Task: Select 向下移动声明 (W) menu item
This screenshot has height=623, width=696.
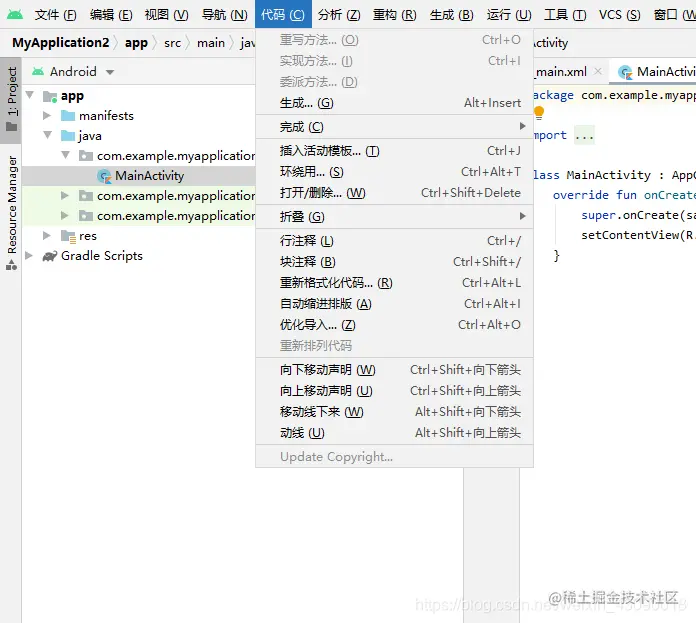Action: click(394, 370)
